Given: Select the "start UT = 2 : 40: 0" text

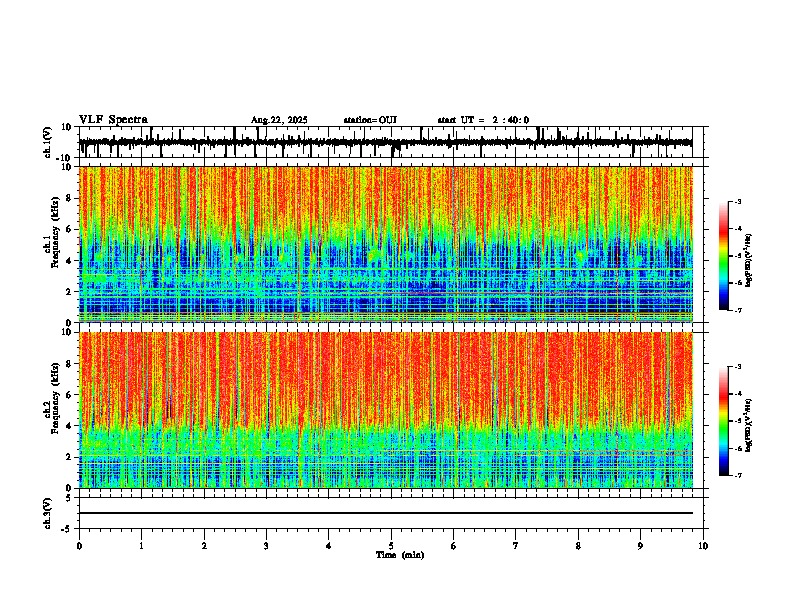Looking at the screenshot, I should pyautogui.click(x=483, y=120).
